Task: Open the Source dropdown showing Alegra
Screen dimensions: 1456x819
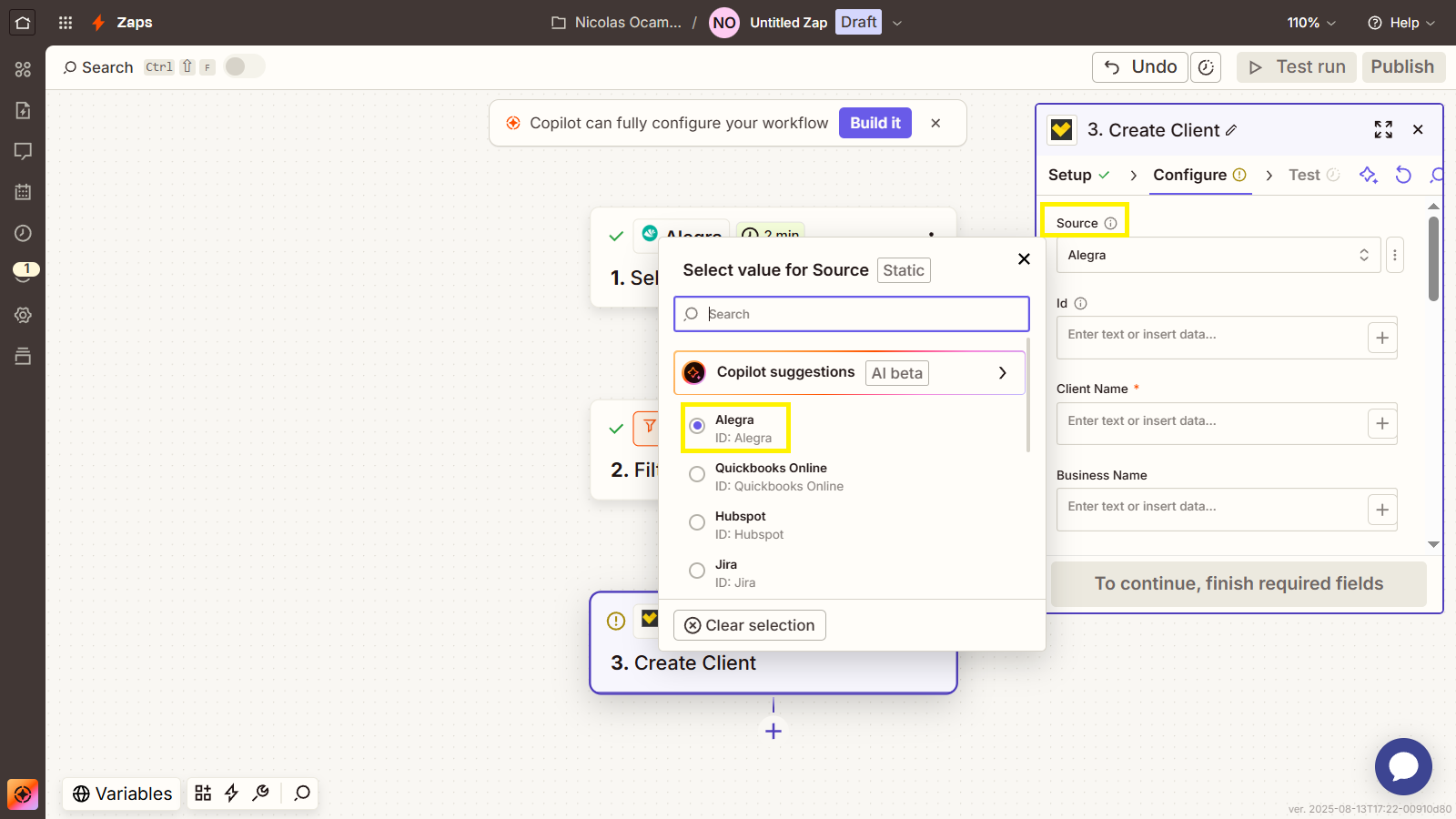Action: (1218, 255)
